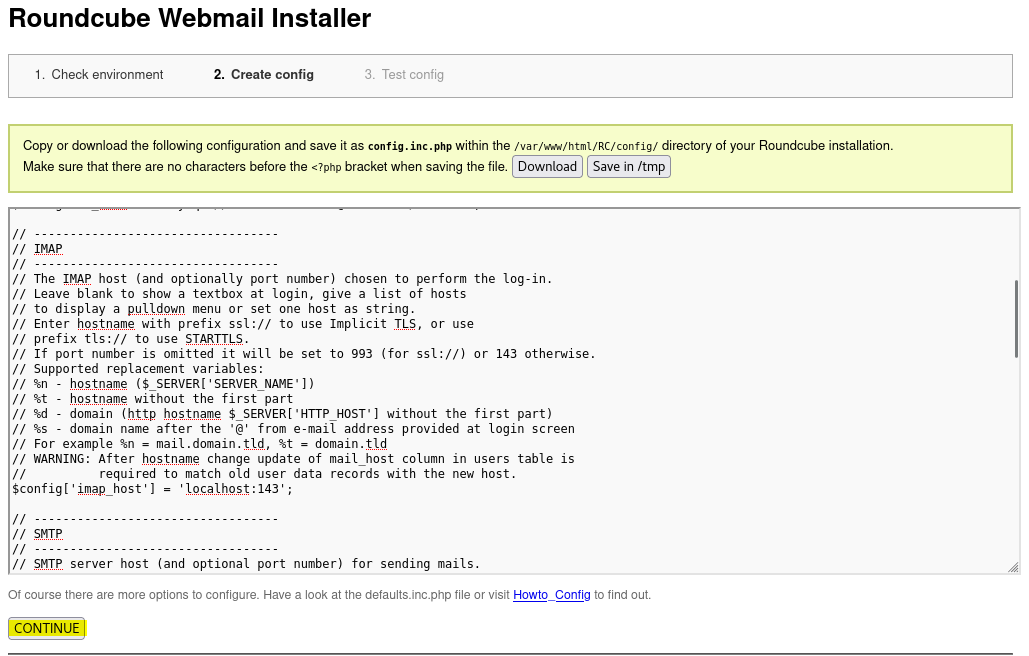Click the config textarea scrollbar thumb
1029x656 pixels.
point(1016,319)
